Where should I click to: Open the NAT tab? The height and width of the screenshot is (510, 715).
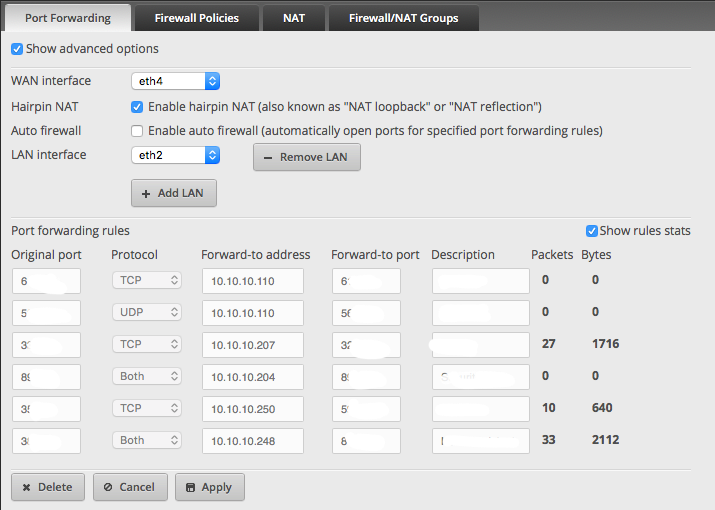pyautogui.click(x=293, y=18)
